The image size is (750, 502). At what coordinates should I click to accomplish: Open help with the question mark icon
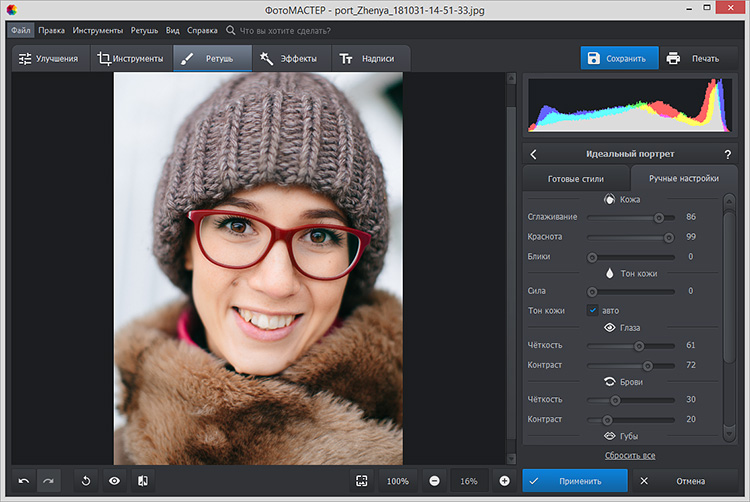(x=727, y=154)
